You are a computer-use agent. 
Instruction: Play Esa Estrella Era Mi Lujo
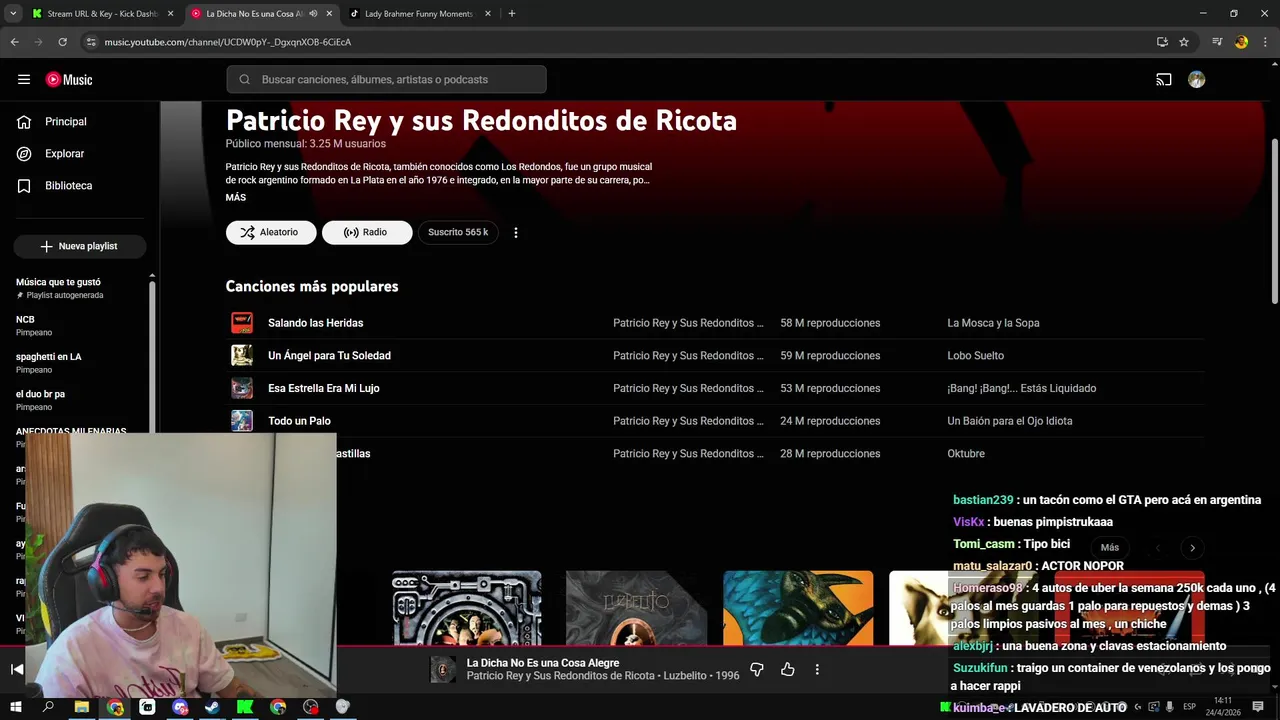324,388
